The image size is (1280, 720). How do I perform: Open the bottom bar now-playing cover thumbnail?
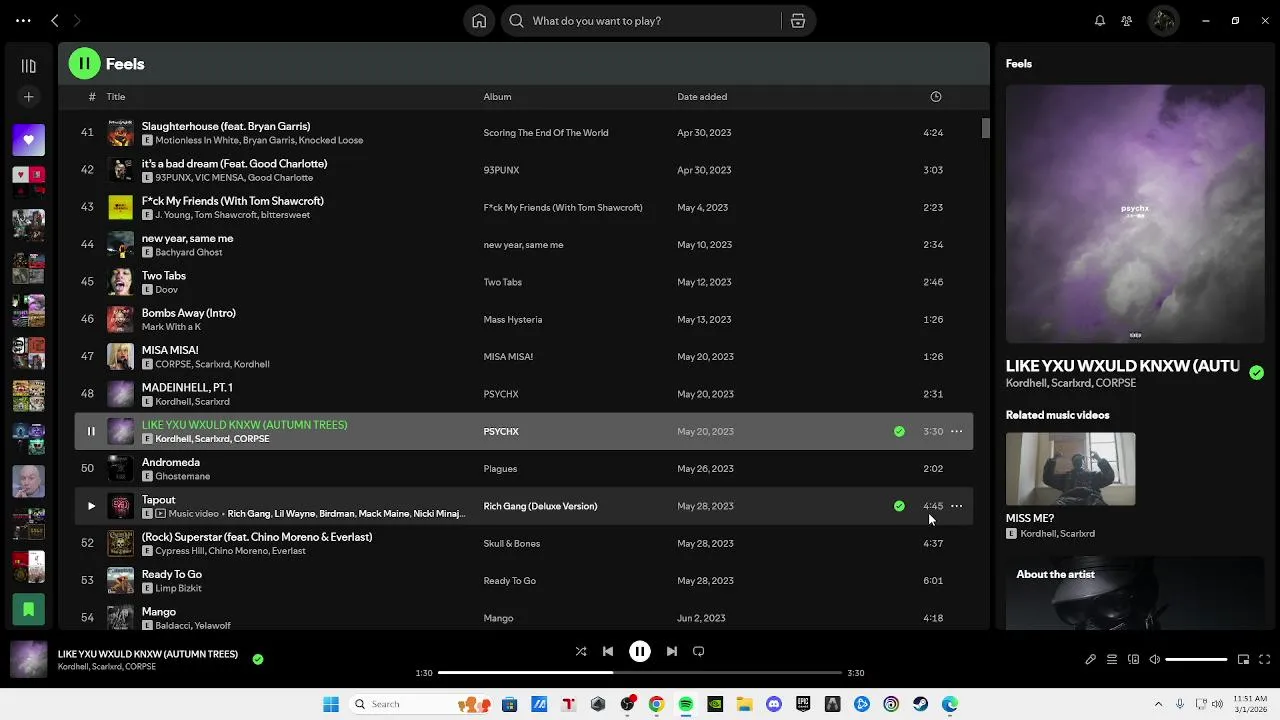(x=28, y=660)
